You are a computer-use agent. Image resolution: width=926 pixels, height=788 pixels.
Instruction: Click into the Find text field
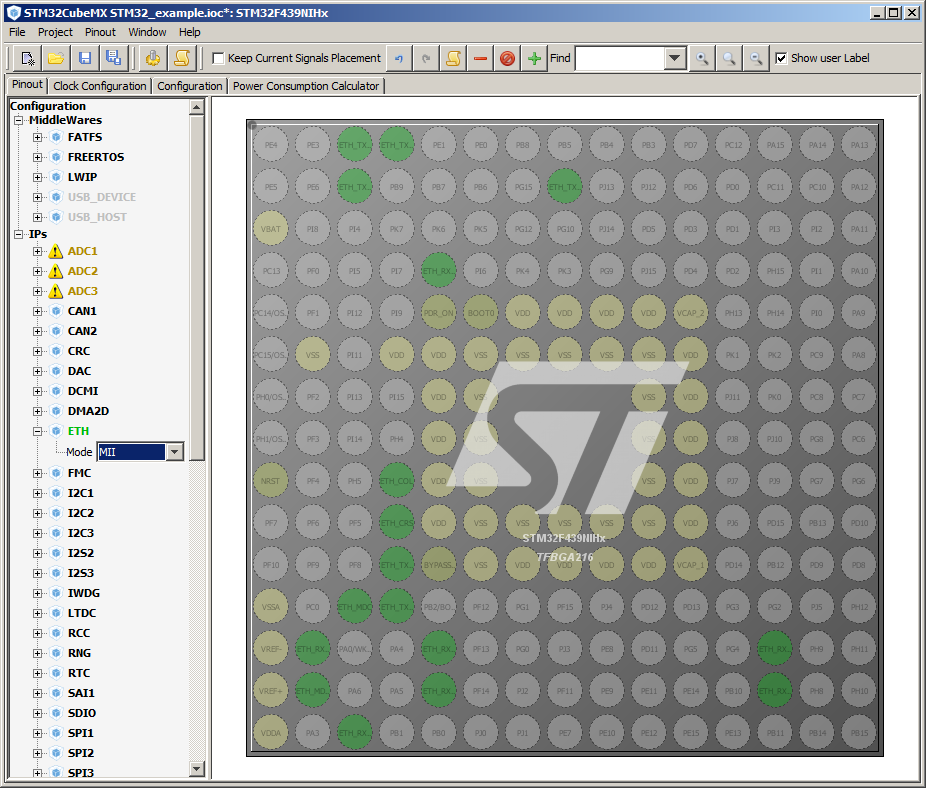click(x=620, y=58)
